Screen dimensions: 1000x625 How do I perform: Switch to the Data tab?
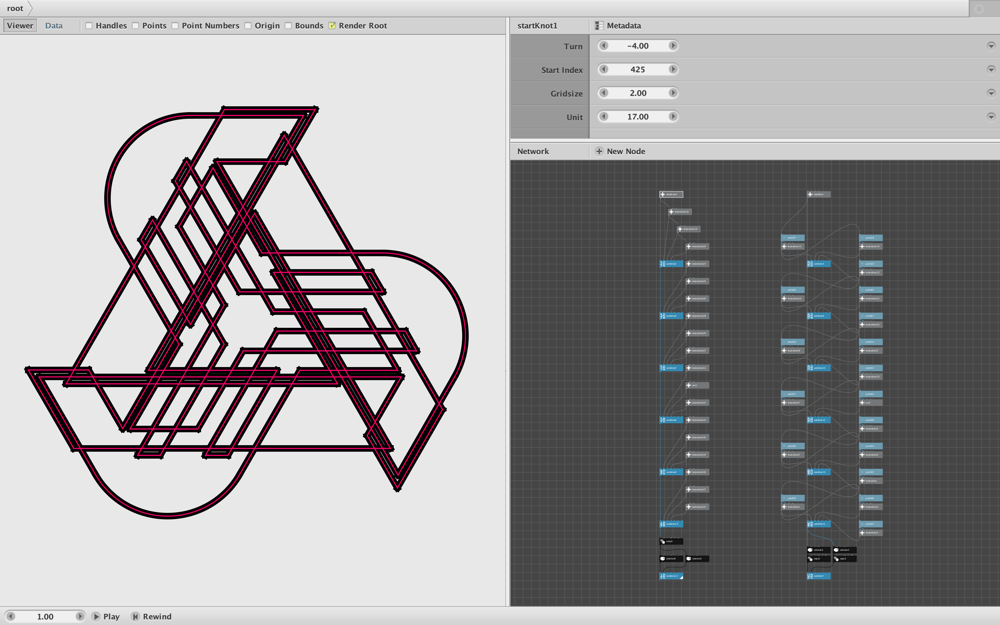click(x=54, y=26)
